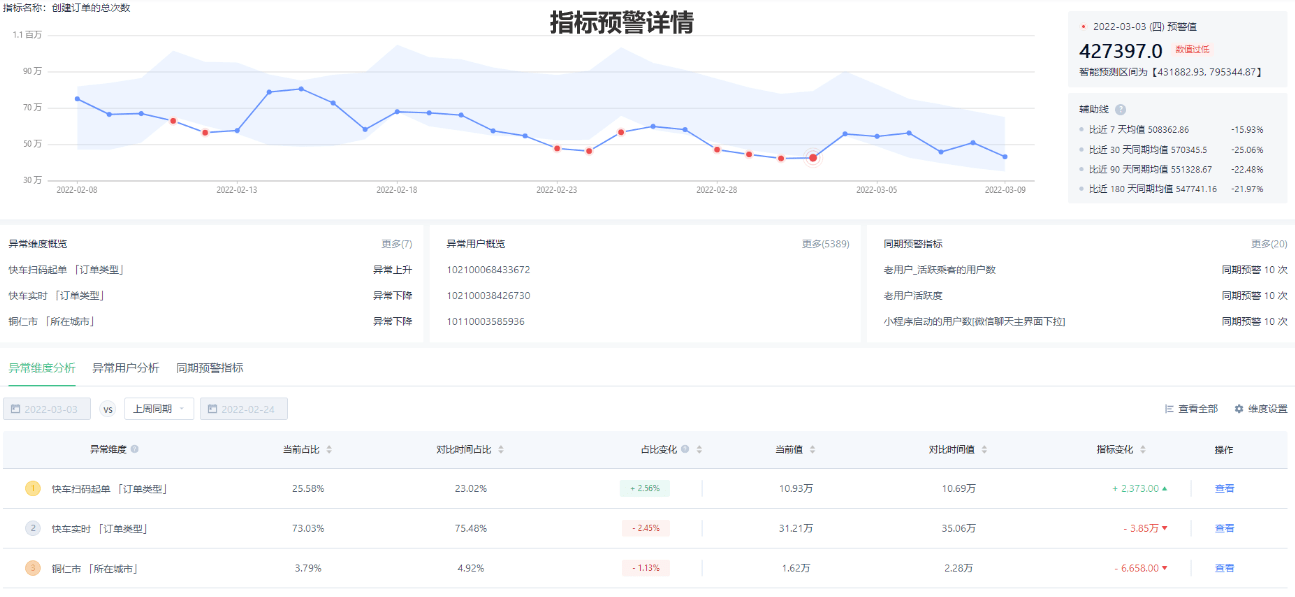The width and height of the screenshot is (1295, 597).
Task: Click 查看 for the 快车实时 row
Action: (x=1224, y=528)
